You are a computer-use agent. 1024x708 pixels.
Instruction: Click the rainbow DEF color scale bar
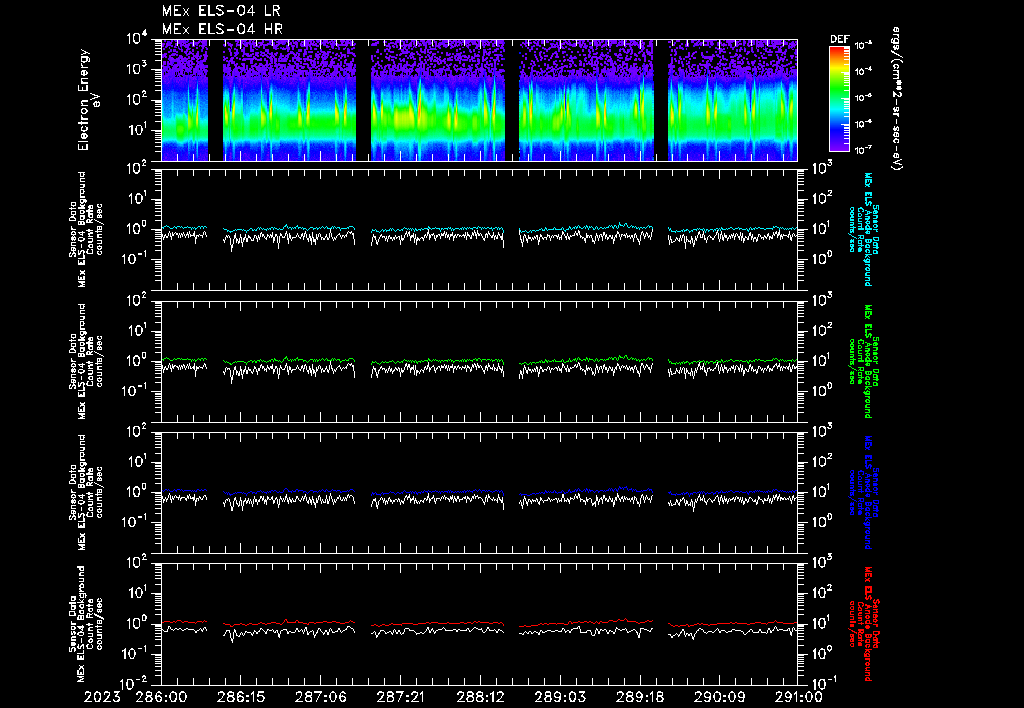coord(839,99)
